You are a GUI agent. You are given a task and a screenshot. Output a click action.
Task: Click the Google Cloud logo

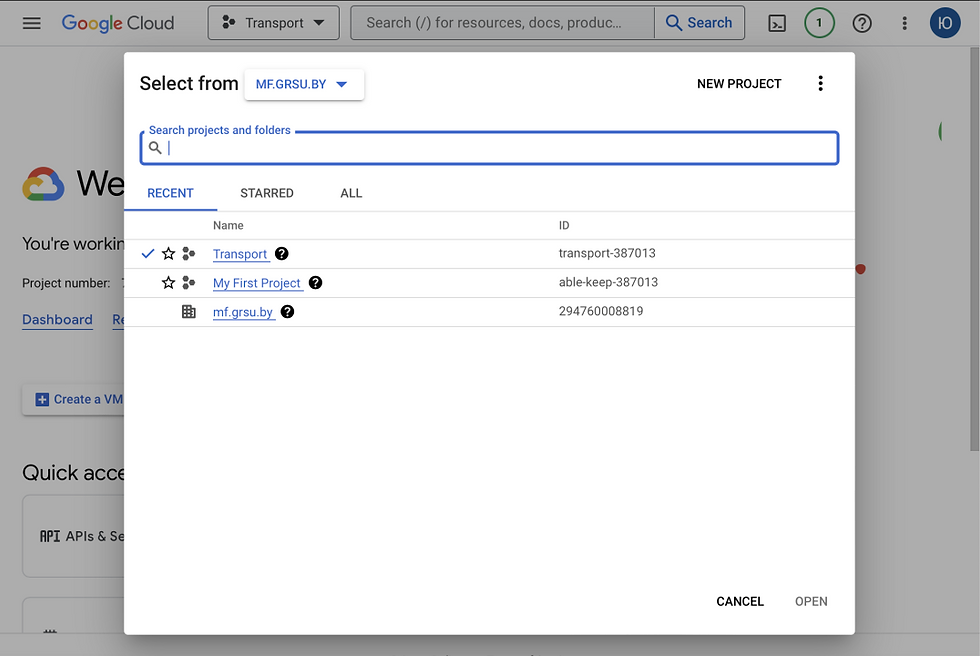(x=118, y=23)
